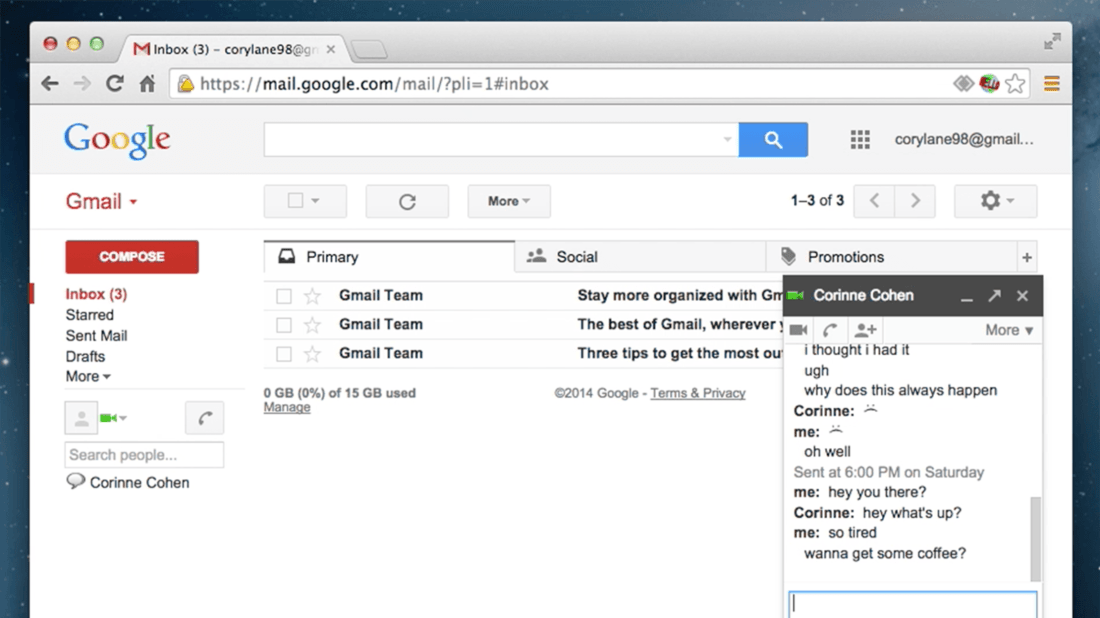
Task: Switch to the Promotions tab
Action: coord(891,257)
